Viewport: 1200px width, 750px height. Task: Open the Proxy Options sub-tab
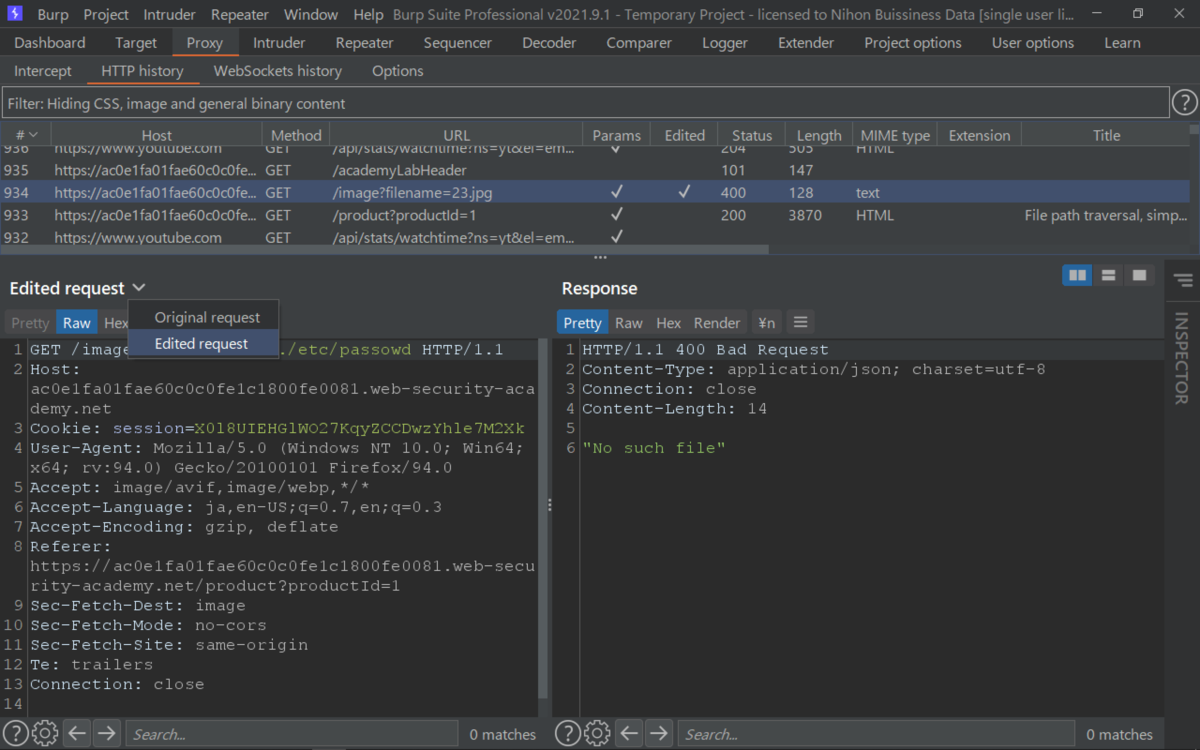coord(398,71)
